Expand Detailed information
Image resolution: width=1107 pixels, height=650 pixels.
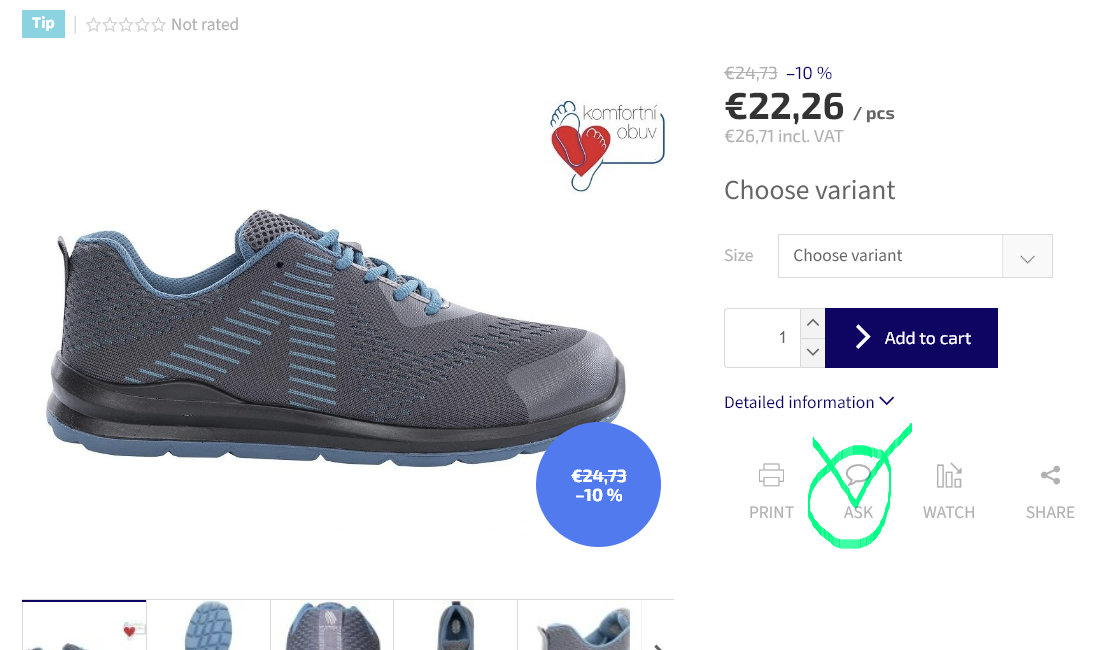809,402
